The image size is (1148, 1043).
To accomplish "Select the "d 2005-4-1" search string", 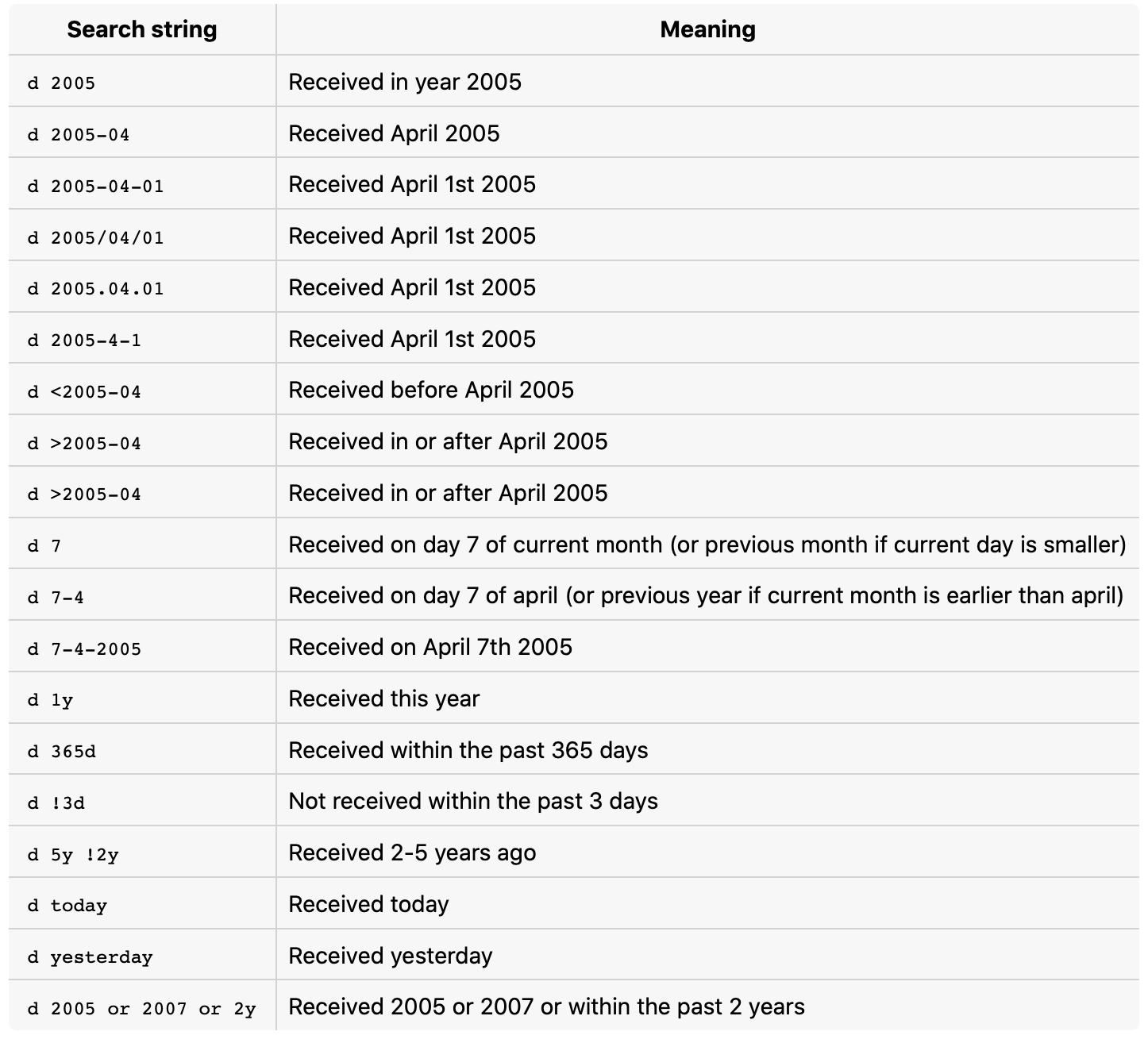I will [84, 341].
